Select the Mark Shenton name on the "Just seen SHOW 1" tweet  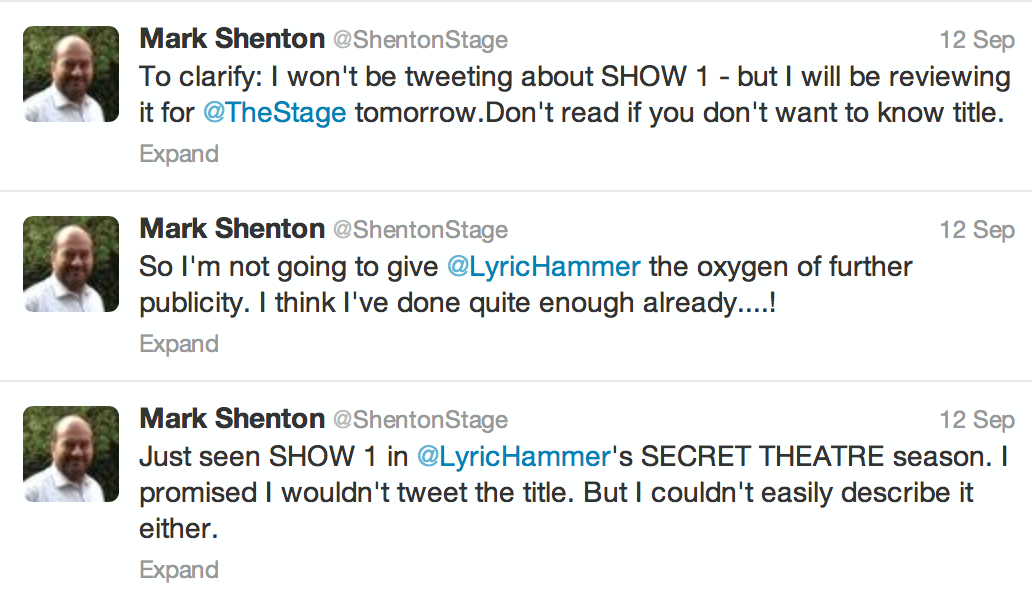point(232,419)
